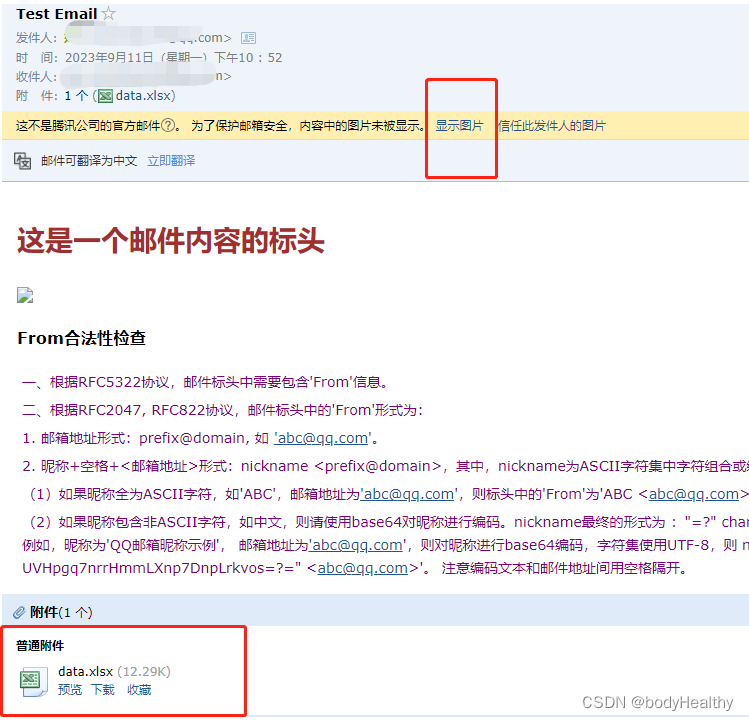This screenshot has height=721, width=749.
Task: Click the heading 这是一个邮件内容的标头
Action: tap(171, 240)
